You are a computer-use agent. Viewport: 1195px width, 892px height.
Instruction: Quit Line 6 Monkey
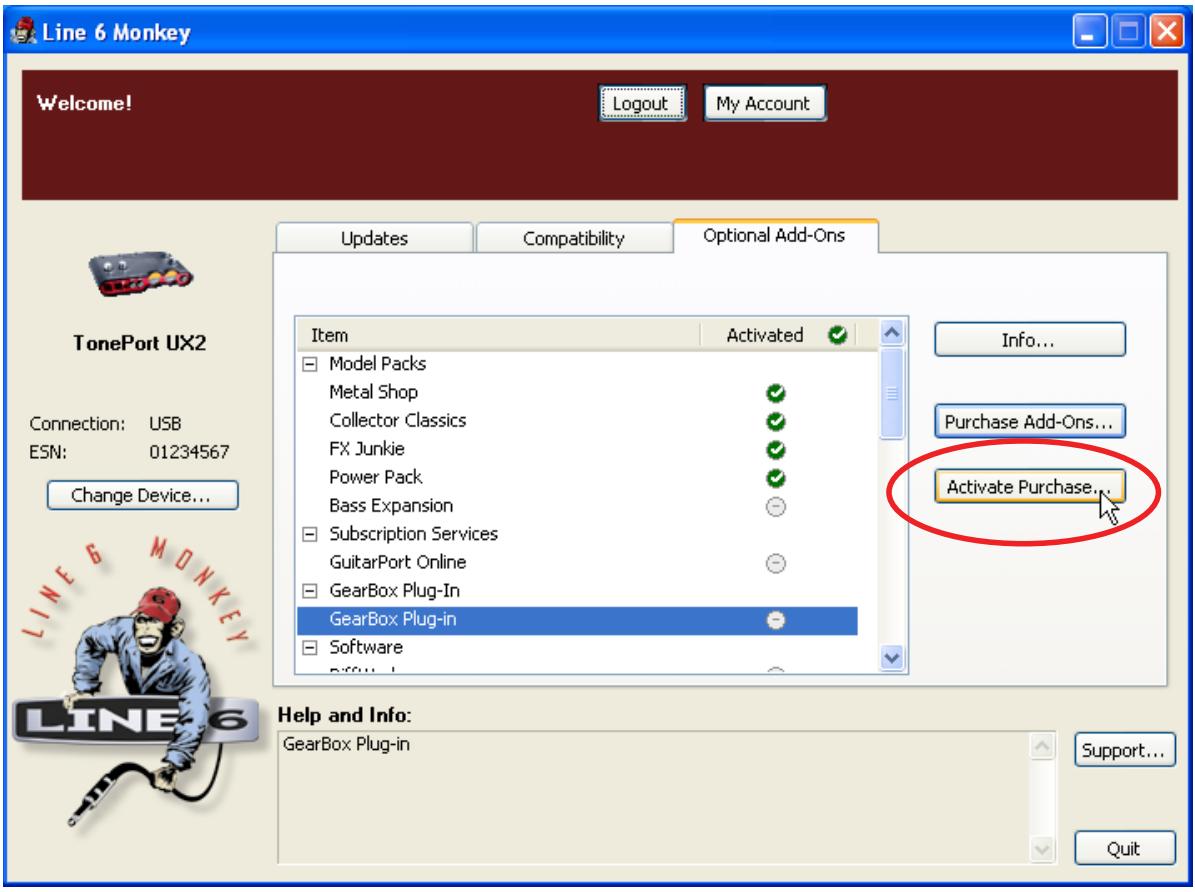[x=1124, y=848]
